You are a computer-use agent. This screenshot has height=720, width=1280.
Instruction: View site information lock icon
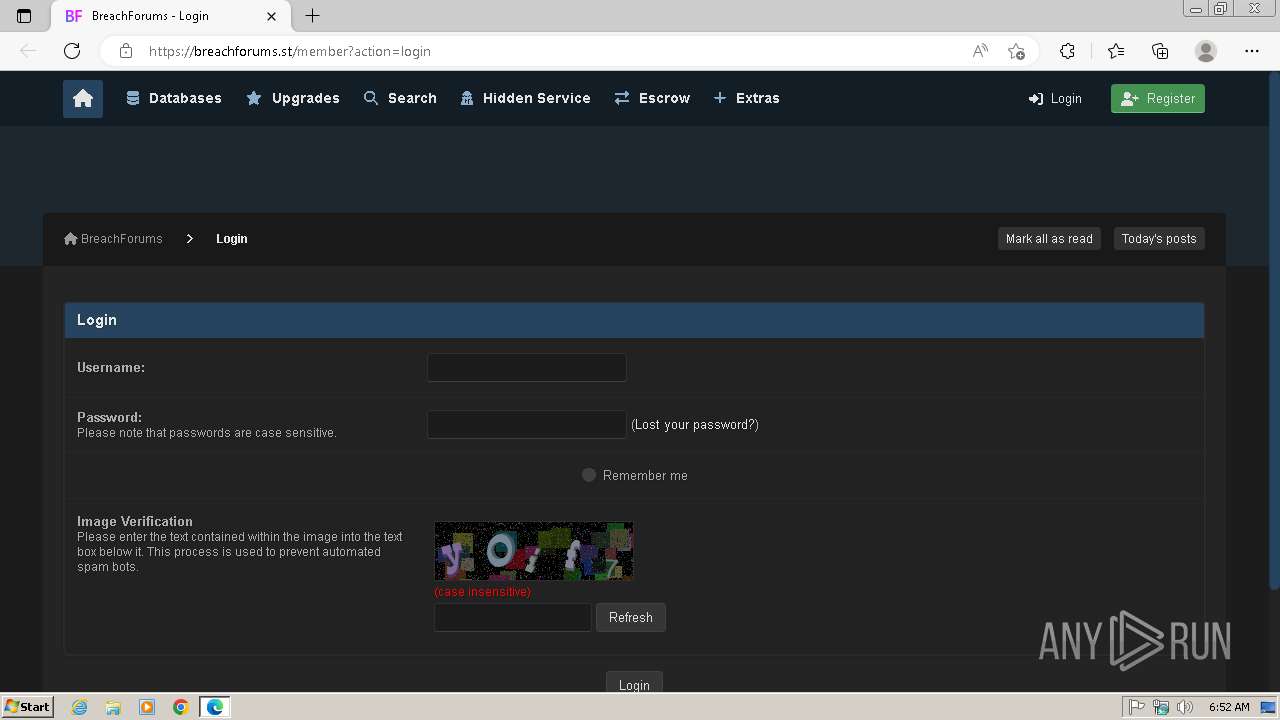(126, 51)
